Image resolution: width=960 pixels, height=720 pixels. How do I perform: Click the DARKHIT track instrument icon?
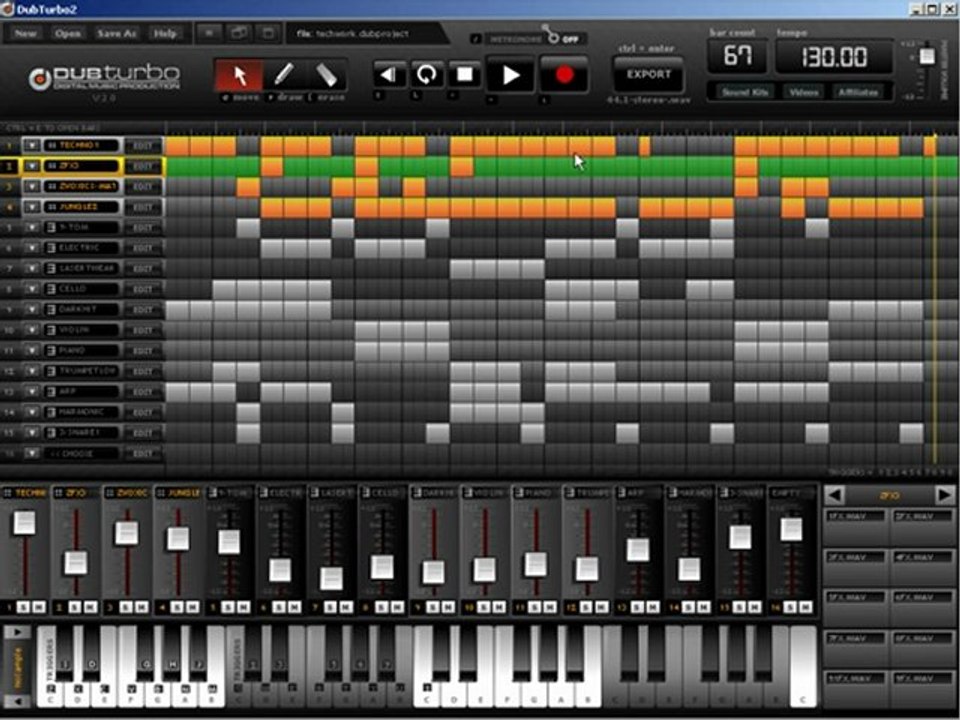pyautogui.click(x=52, y=310)
